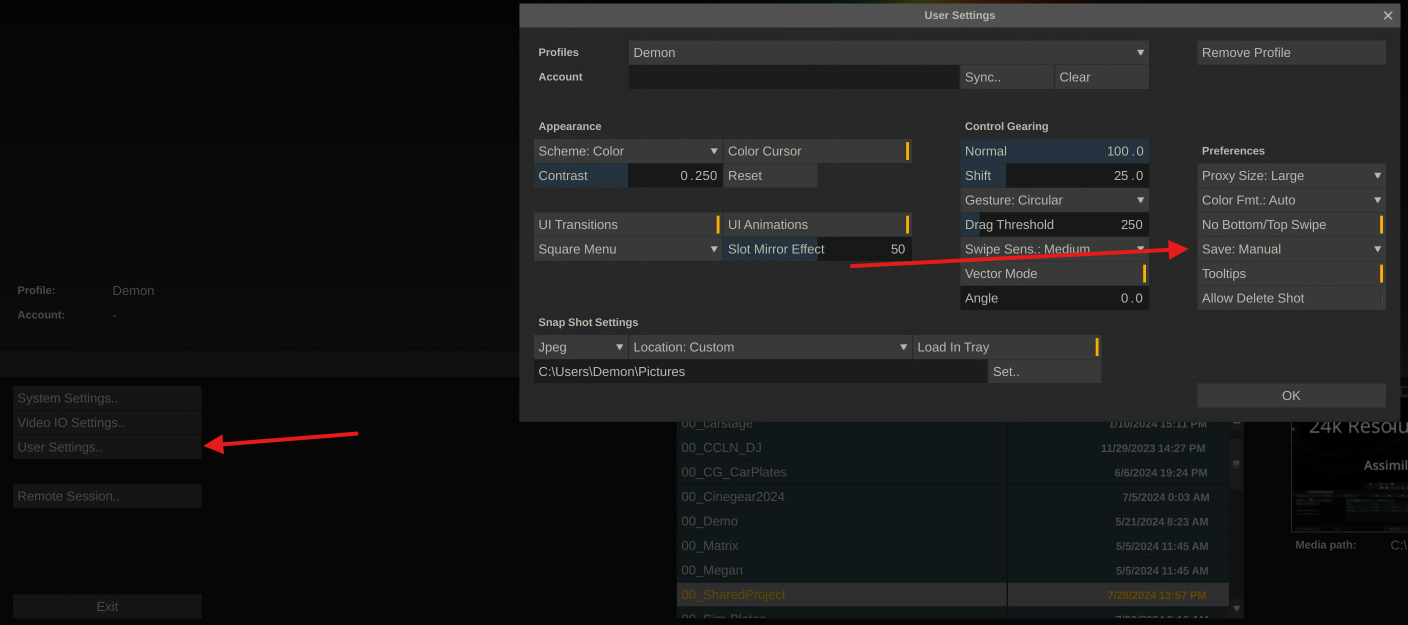This screenshot has width=1408, height=625.
Task: Click the Remove Profile button
Action: pos(1291,53)
